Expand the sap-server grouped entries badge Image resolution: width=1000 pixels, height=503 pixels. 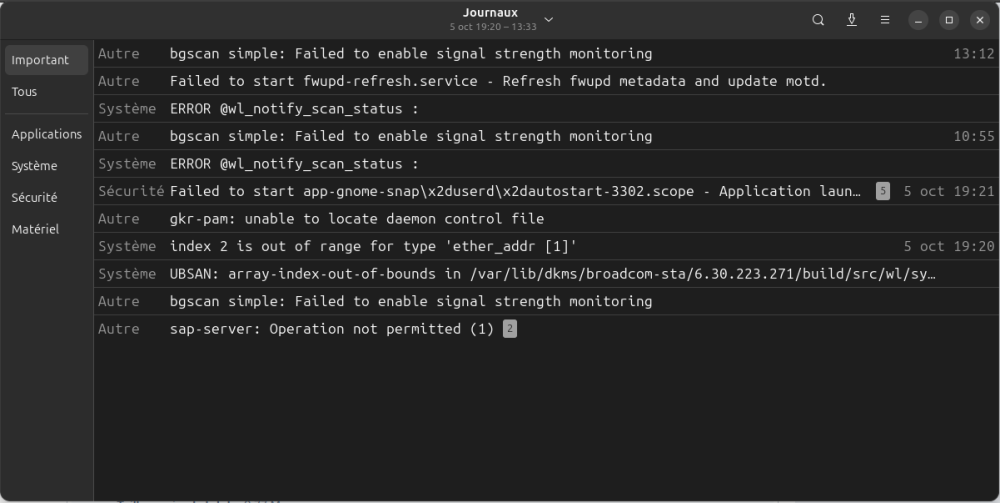[510, 329]
